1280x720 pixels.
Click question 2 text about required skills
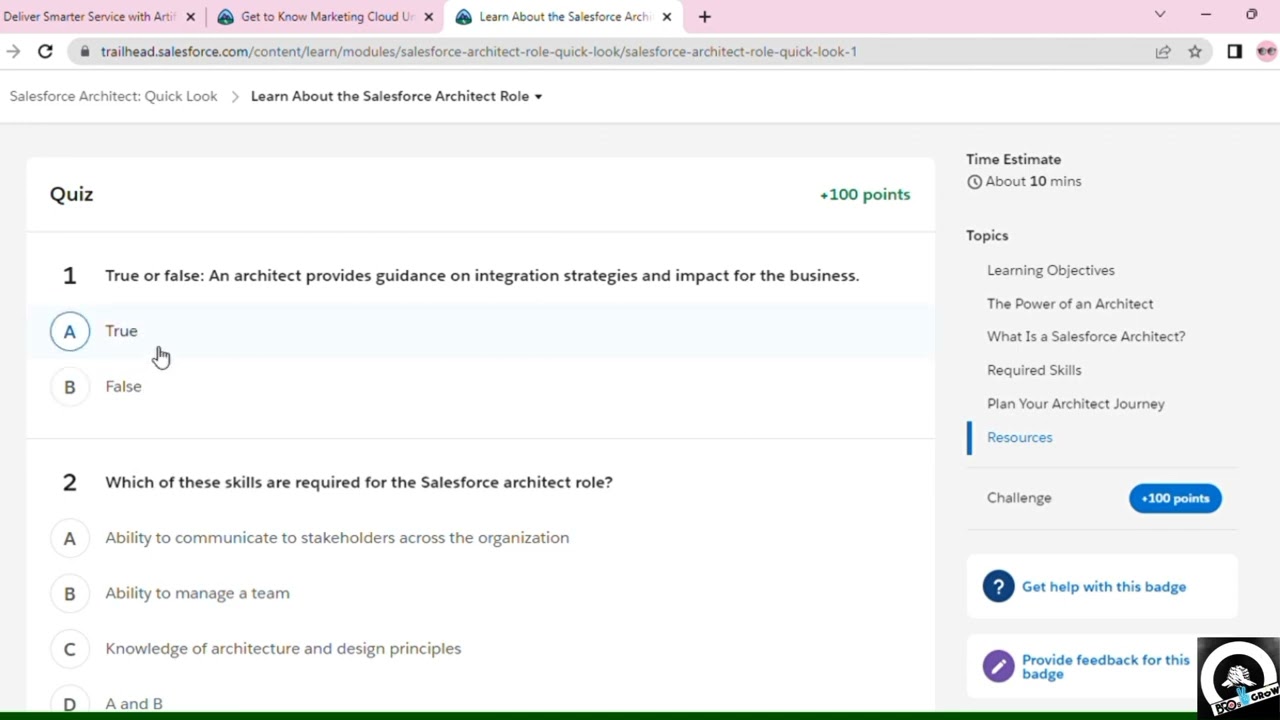359,482
